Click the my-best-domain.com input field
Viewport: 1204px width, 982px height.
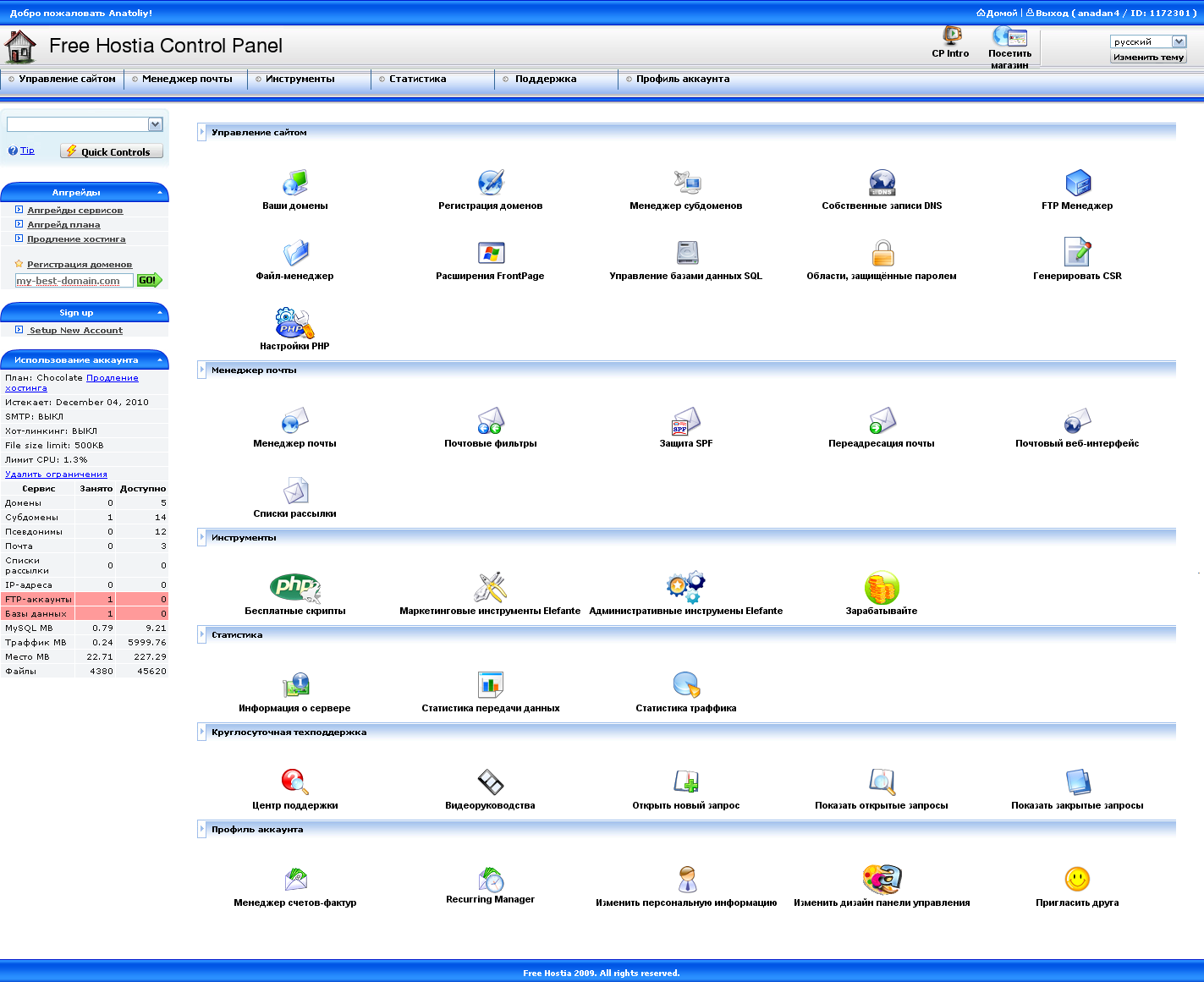pyautogui.click(x=74, y=281)
